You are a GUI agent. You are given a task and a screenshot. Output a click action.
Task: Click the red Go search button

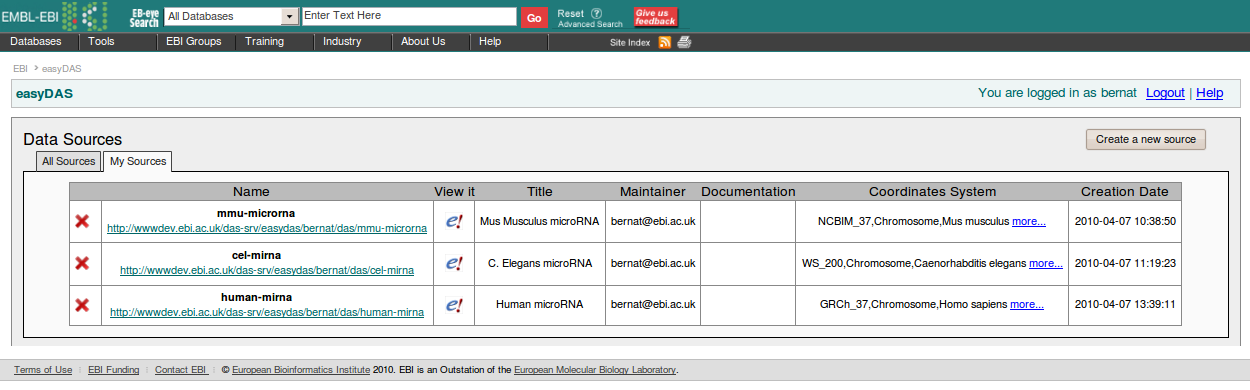(534, 18)
